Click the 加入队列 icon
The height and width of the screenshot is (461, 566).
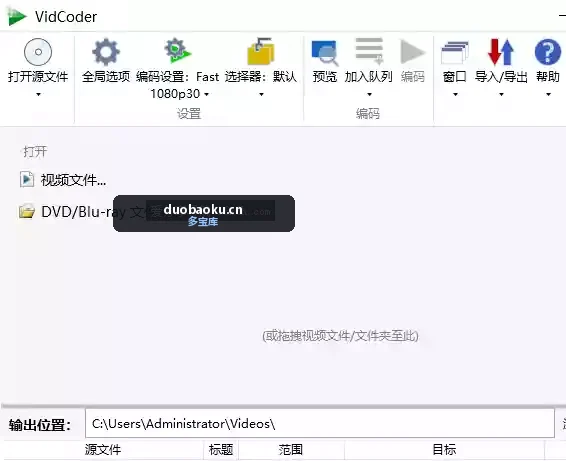tap(369, 51)
